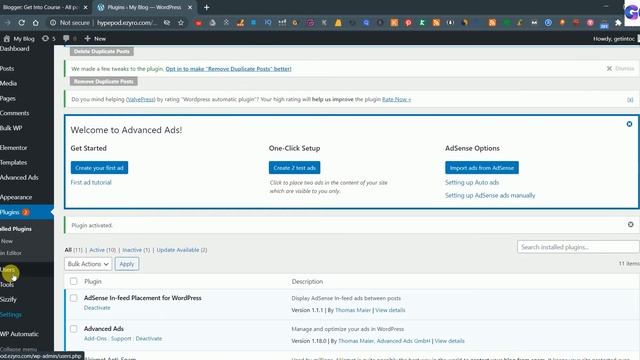Filter plugins by Update Available

[182, 250]
